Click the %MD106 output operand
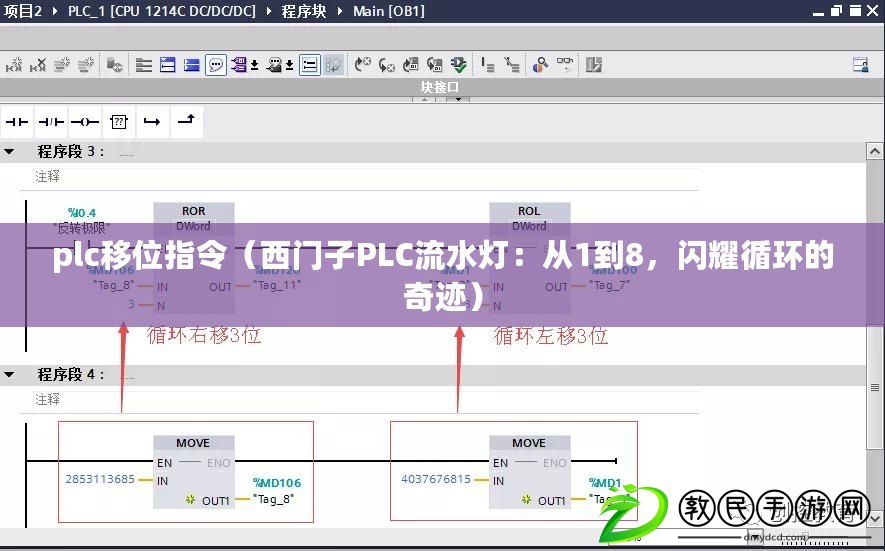Viewport: 885px width, 551px height. click(x=277, y=483)
